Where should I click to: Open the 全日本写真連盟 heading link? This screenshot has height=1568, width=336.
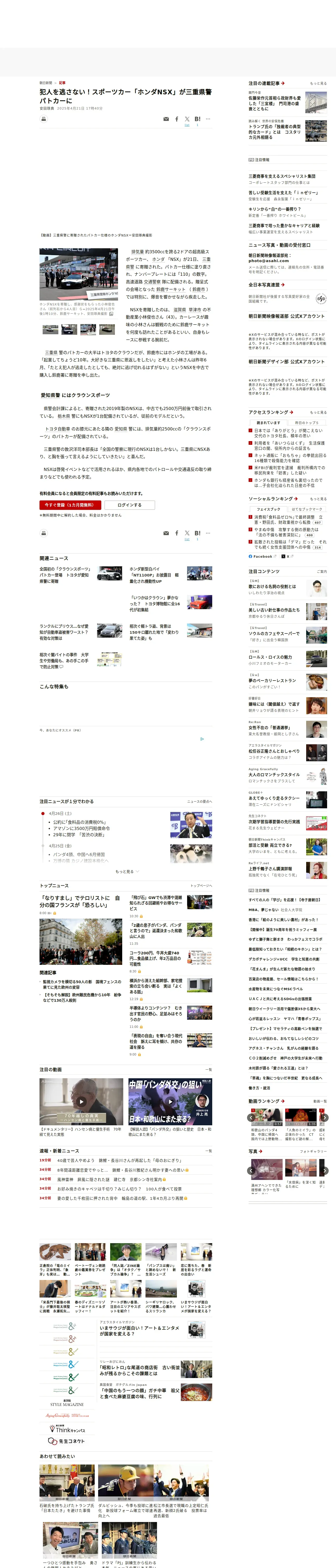click(266, 285)
